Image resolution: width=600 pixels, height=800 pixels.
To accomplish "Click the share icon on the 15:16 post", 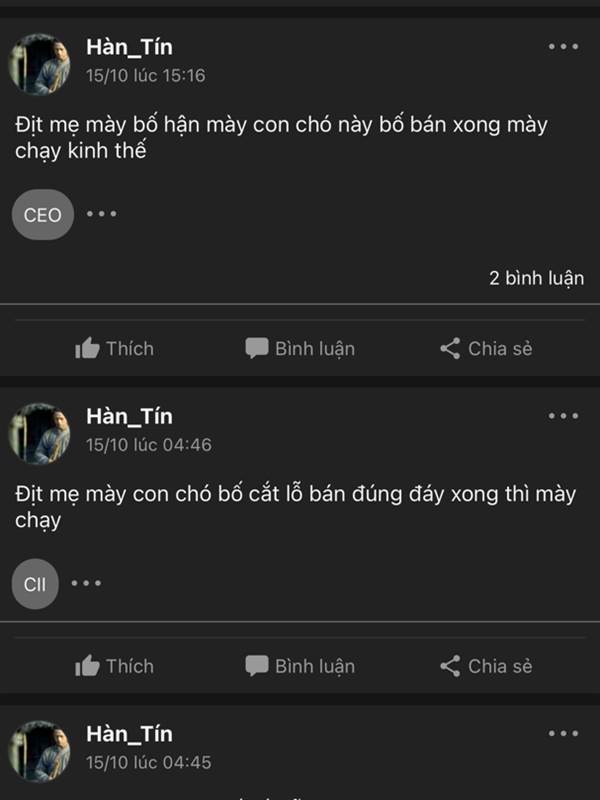I will 450,348.
